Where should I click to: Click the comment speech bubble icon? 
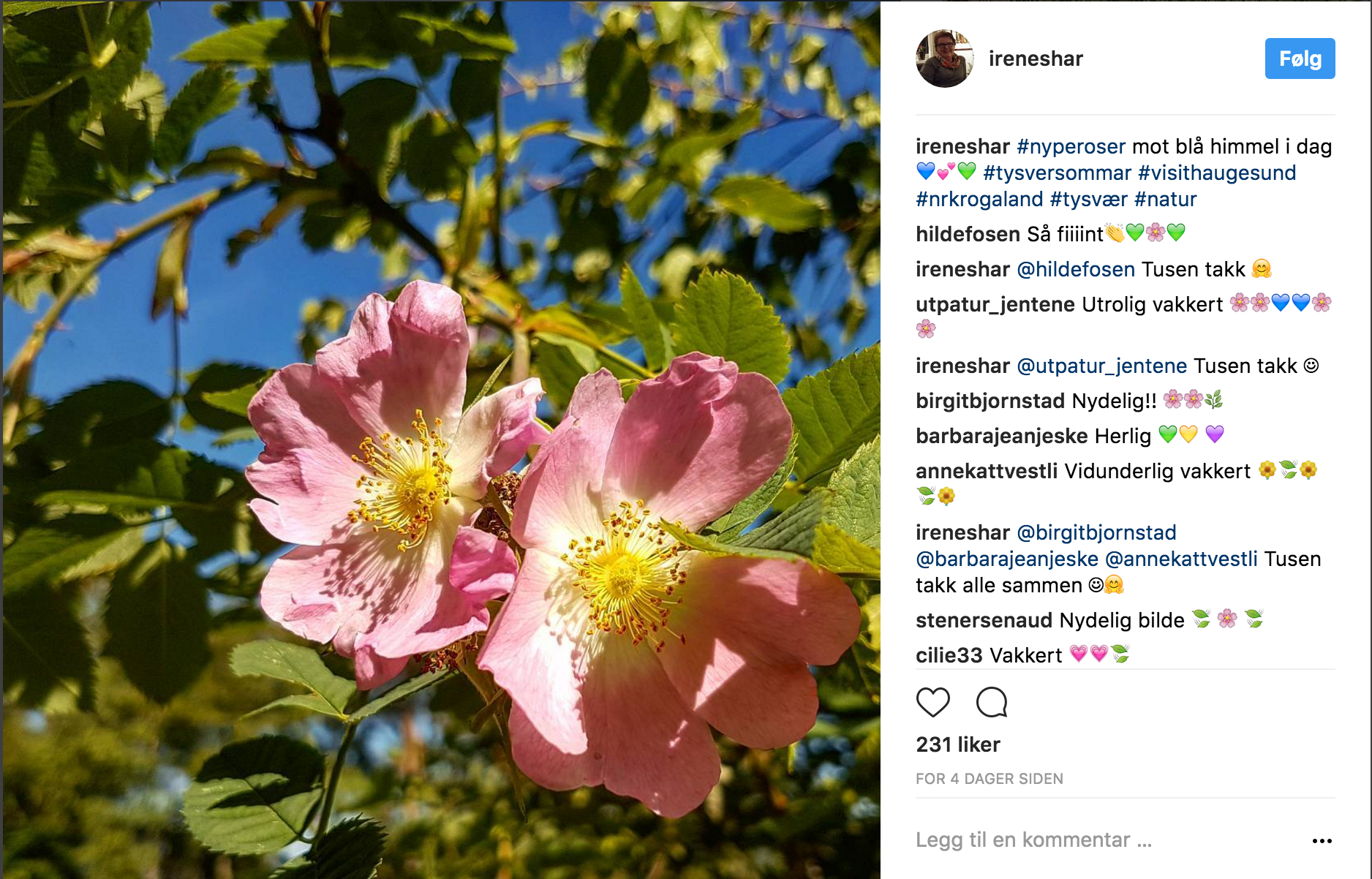pos(992,702)
